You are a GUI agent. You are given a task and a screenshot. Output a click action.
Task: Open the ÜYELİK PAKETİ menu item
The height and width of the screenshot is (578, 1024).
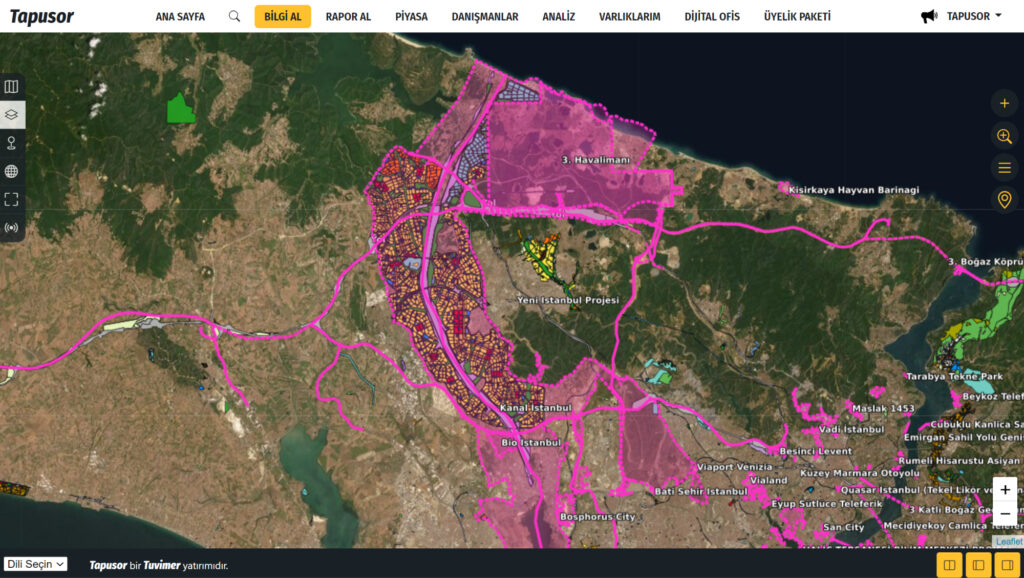[x=797, y=17]
